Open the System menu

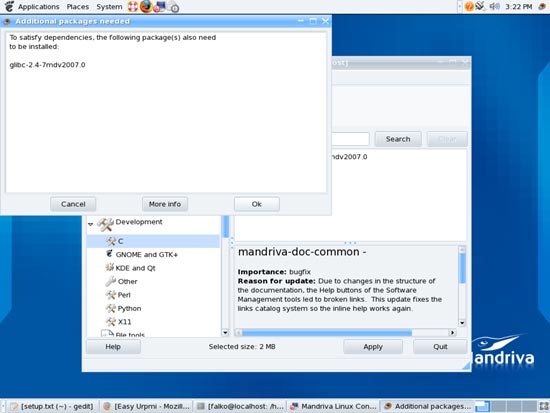[x=109, y=7]
